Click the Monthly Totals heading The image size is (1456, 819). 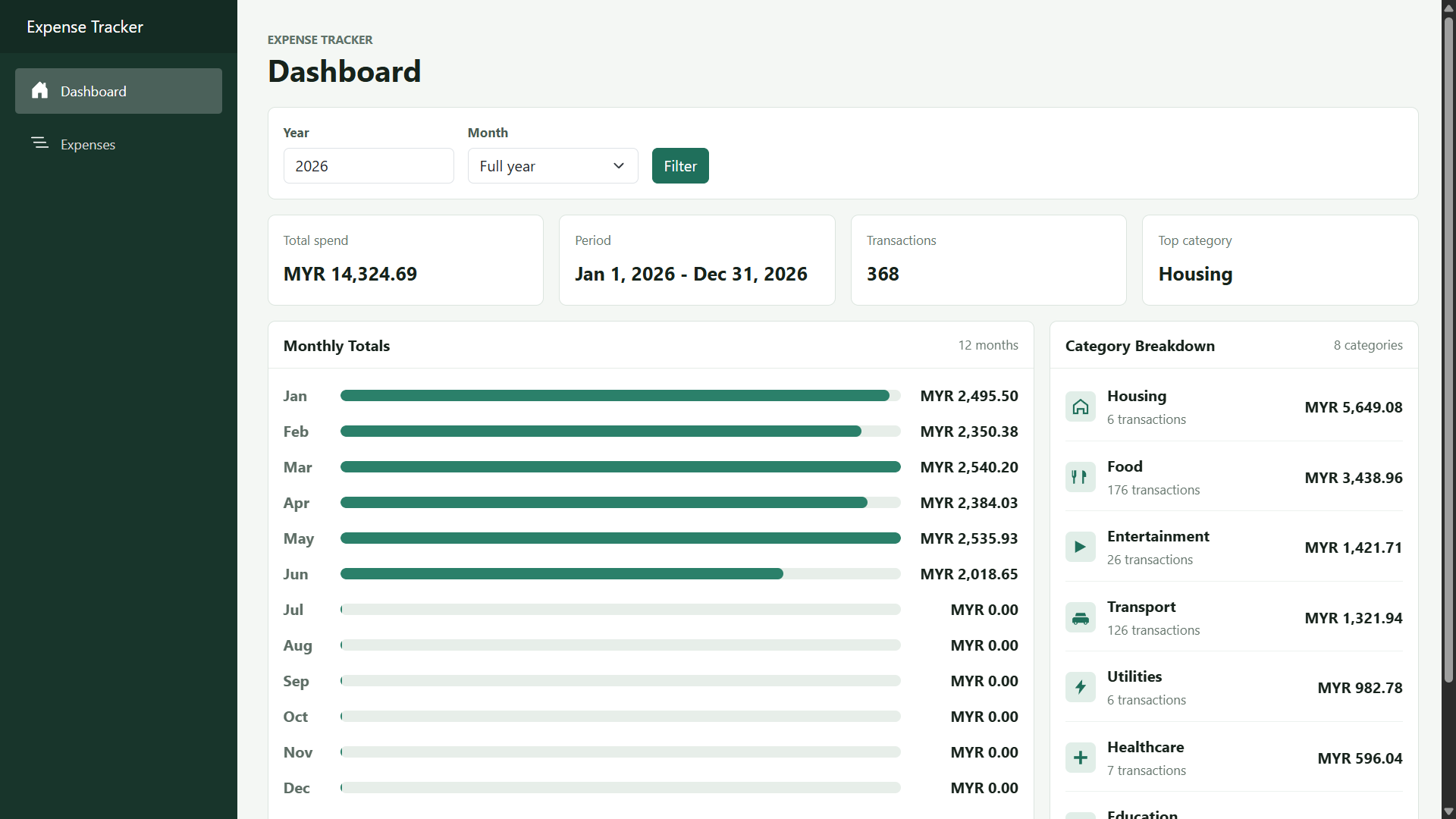click(x=337, y=346)
